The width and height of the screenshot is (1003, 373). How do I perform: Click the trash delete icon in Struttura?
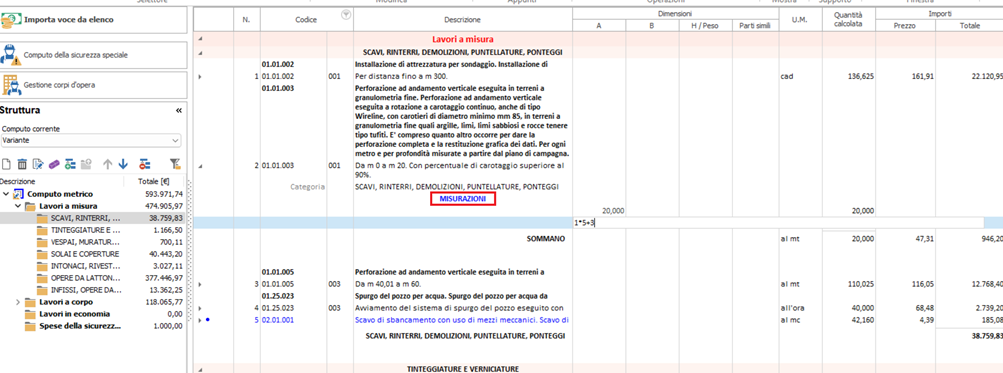pos(22,164)
